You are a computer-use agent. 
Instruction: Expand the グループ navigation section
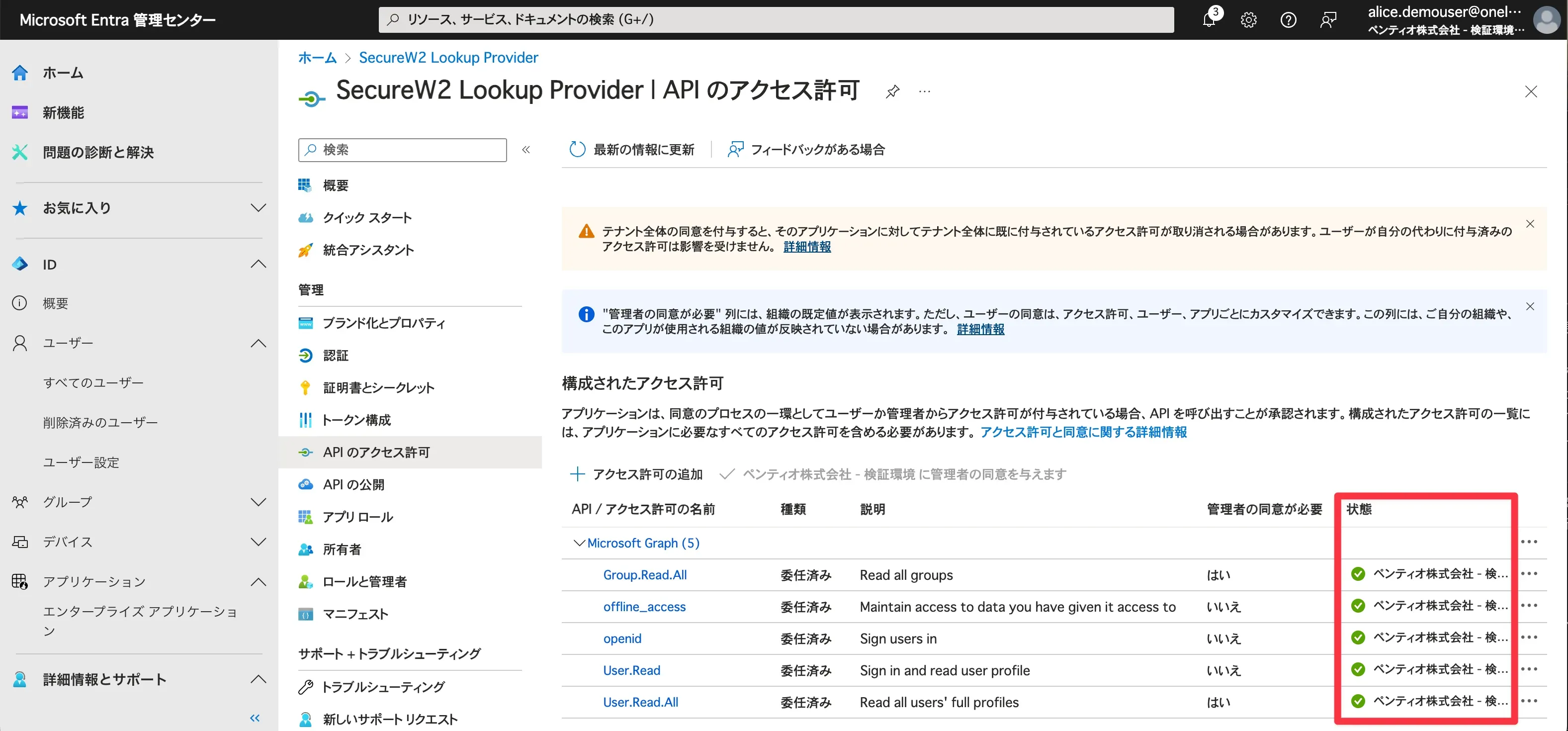(x=258, y=502)
